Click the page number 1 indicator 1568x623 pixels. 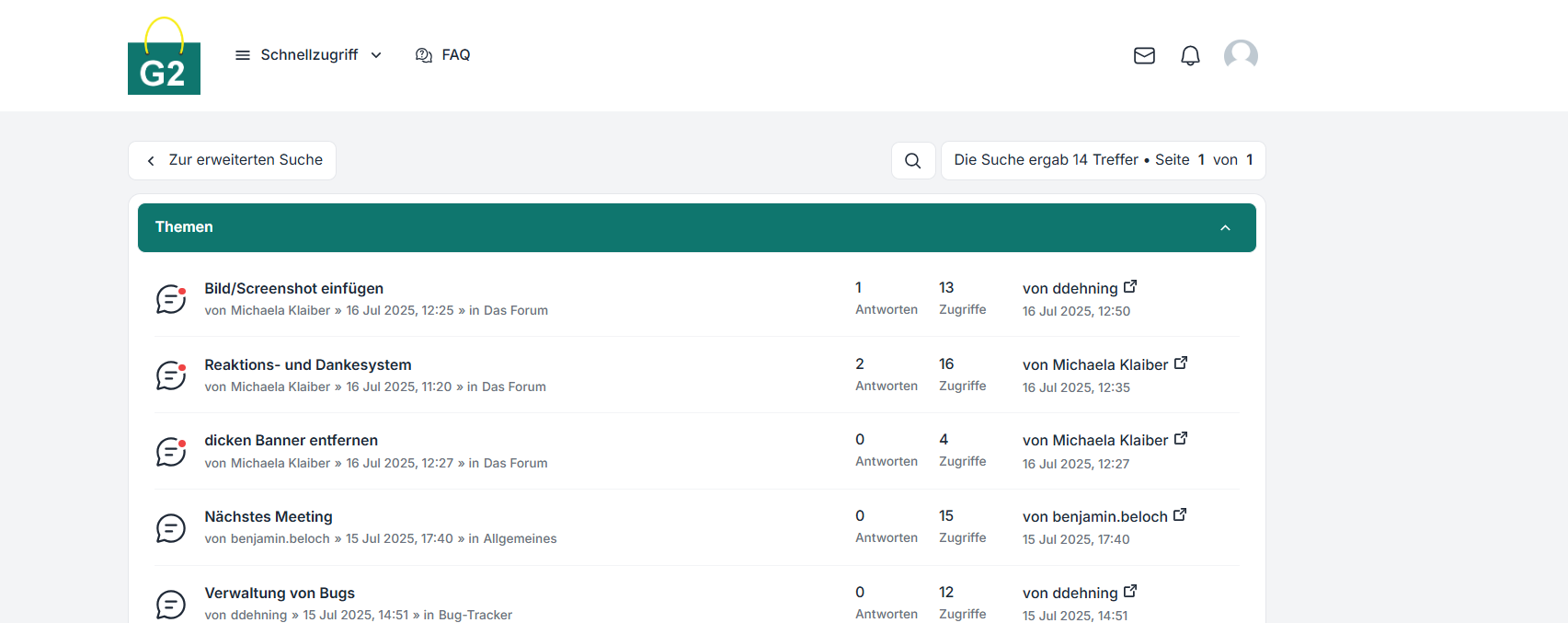[x=1201, y=160]
